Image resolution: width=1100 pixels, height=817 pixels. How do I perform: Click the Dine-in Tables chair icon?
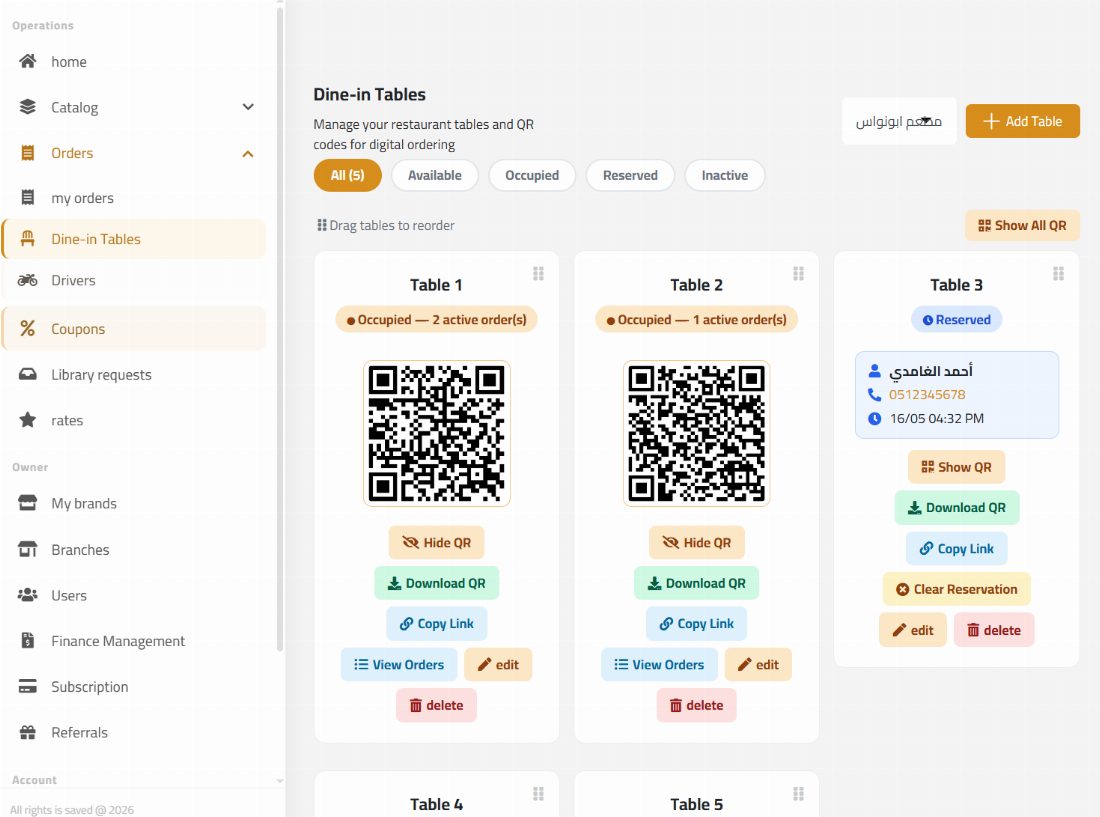point(27,238)
